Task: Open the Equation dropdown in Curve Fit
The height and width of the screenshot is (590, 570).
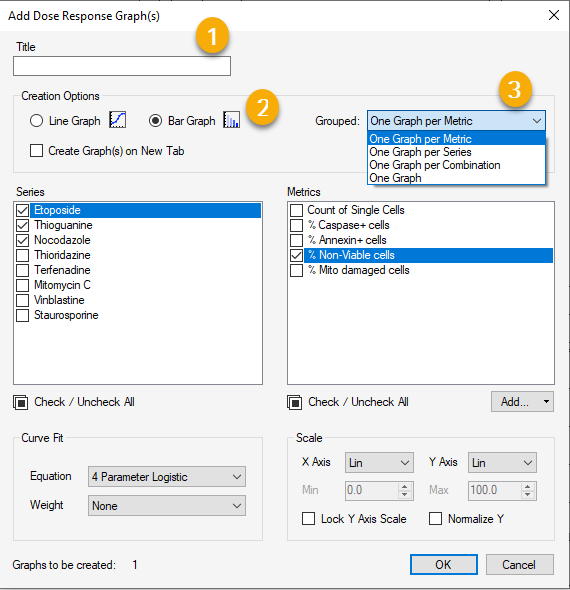Action: point(167,477)
